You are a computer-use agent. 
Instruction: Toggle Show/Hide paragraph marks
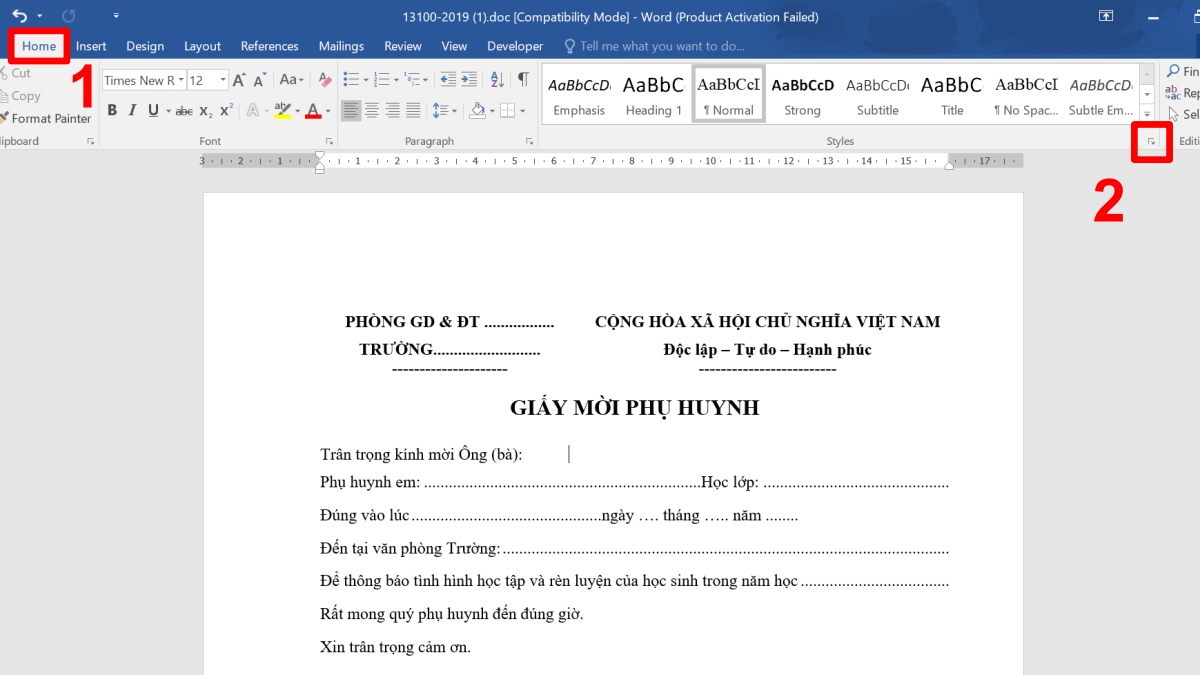[523, 81]
